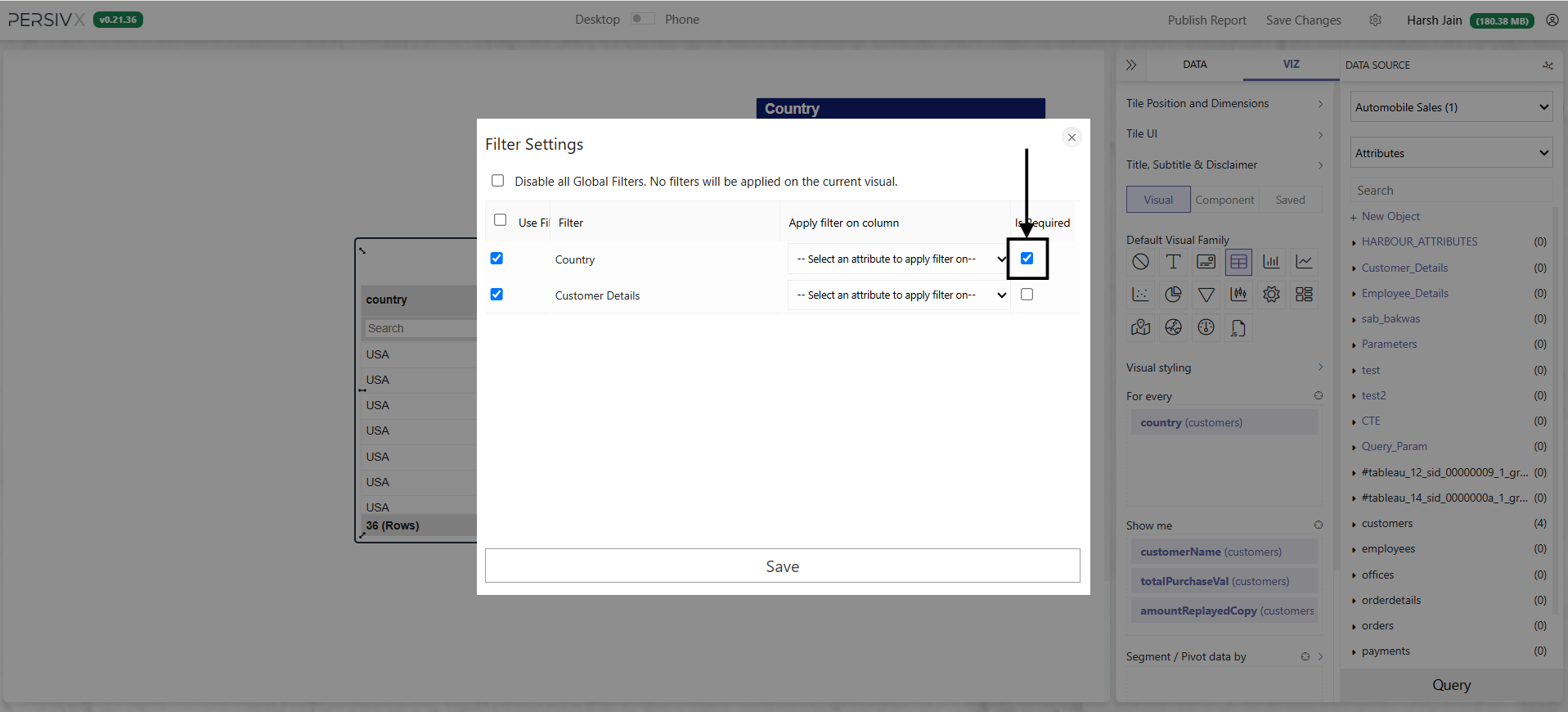This screenshot has height=712, width=1568.
Task: Open the Employee_Details object
Action: (1404, 293)
